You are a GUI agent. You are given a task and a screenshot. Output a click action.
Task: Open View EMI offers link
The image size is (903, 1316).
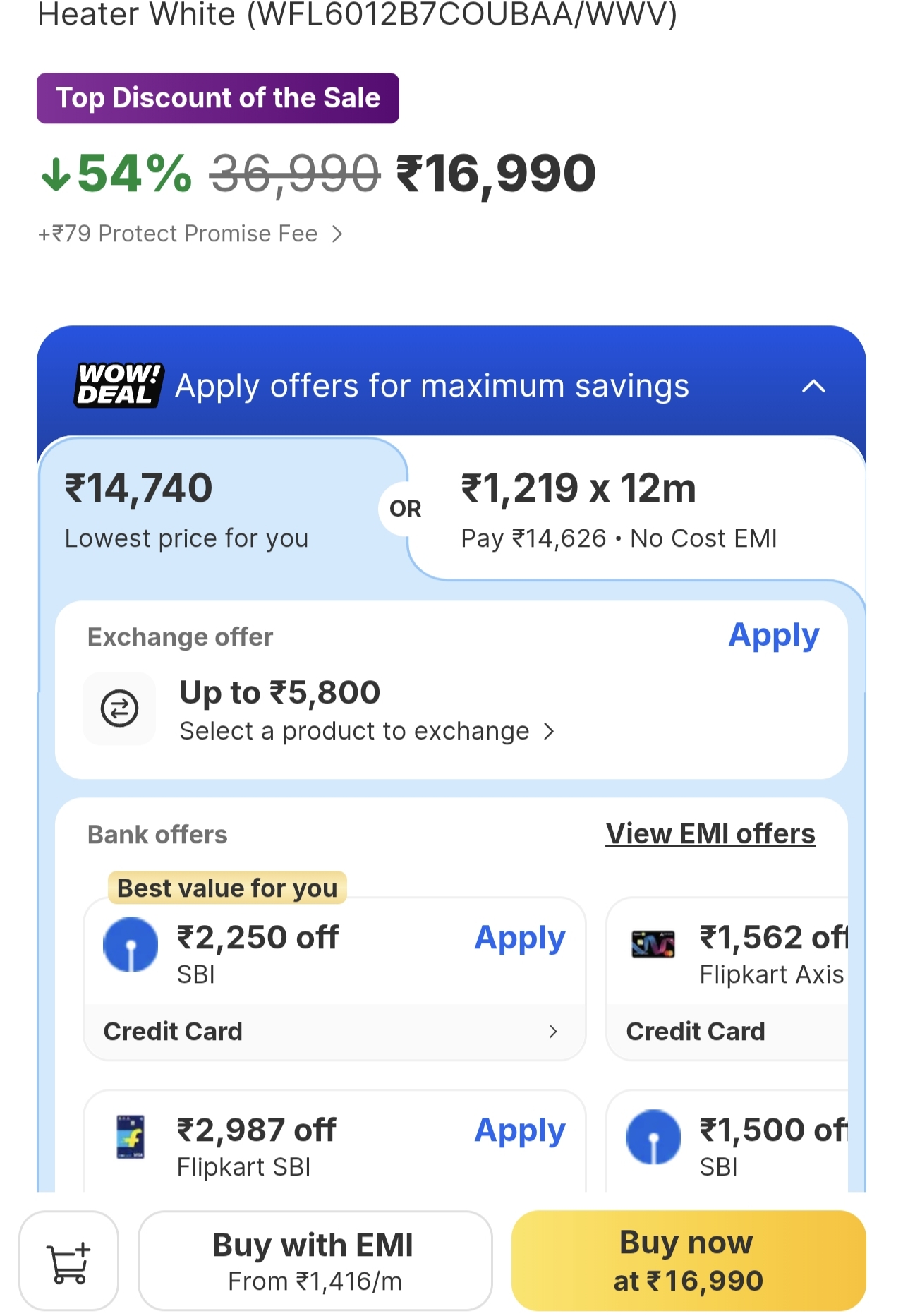click(x=710, y=834)
